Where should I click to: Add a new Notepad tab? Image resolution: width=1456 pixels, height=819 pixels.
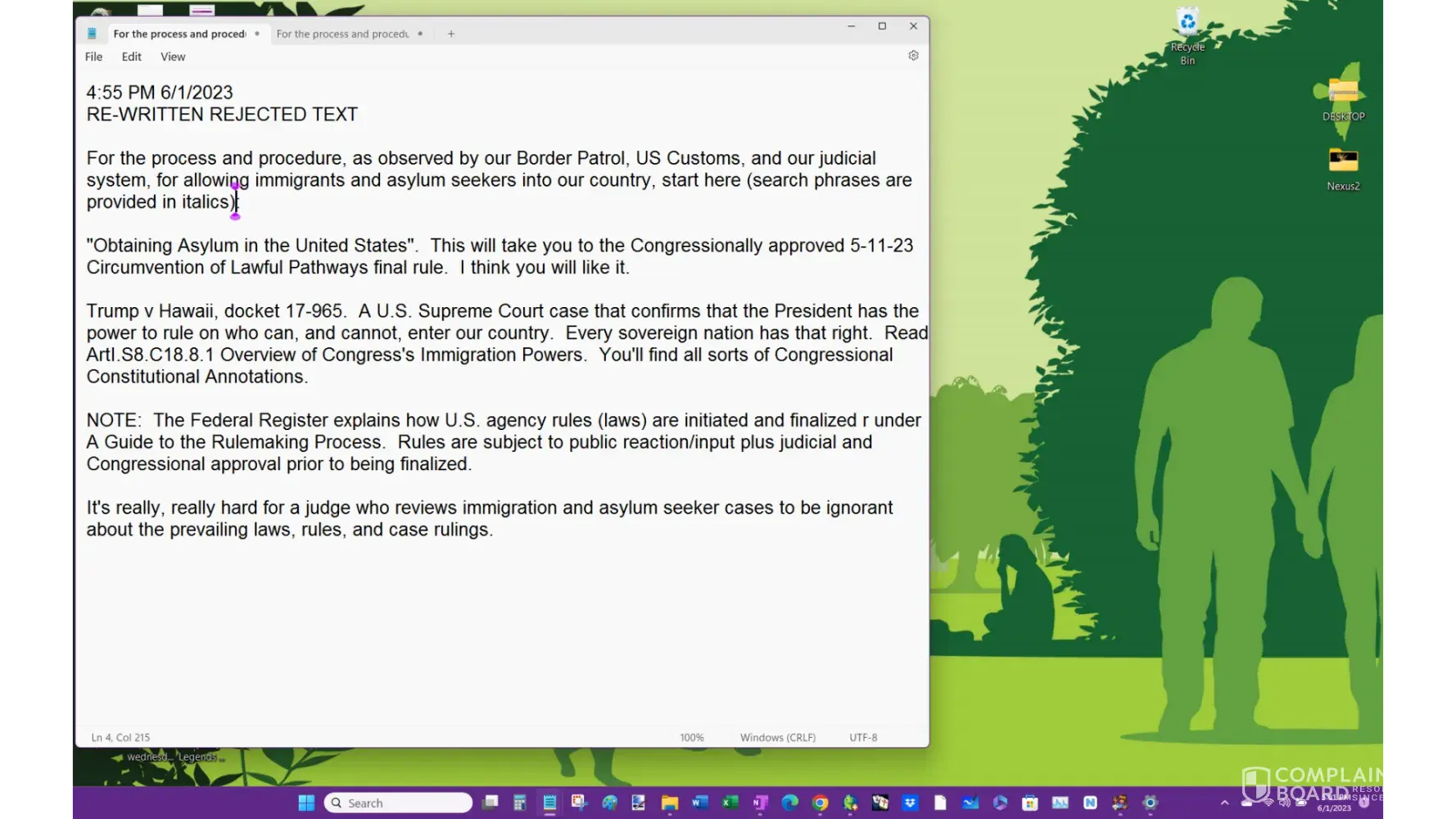[x=451, y=34]
